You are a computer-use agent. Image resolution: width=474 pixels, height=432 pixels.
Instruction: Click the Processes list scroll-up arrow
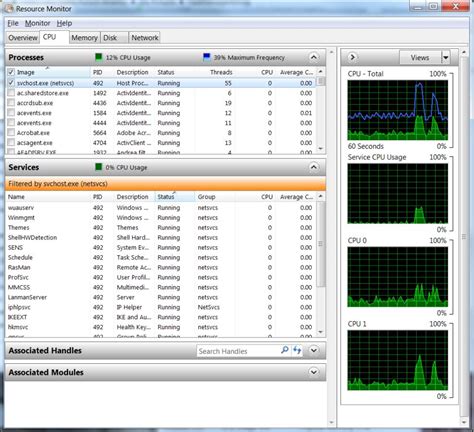click(x=320, y=72)
